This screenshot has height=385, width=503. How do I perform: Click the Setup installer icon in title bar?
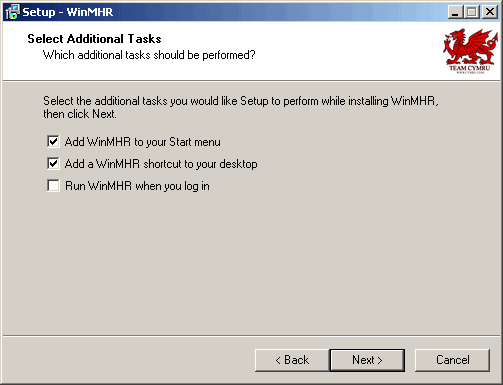point(12,12)
